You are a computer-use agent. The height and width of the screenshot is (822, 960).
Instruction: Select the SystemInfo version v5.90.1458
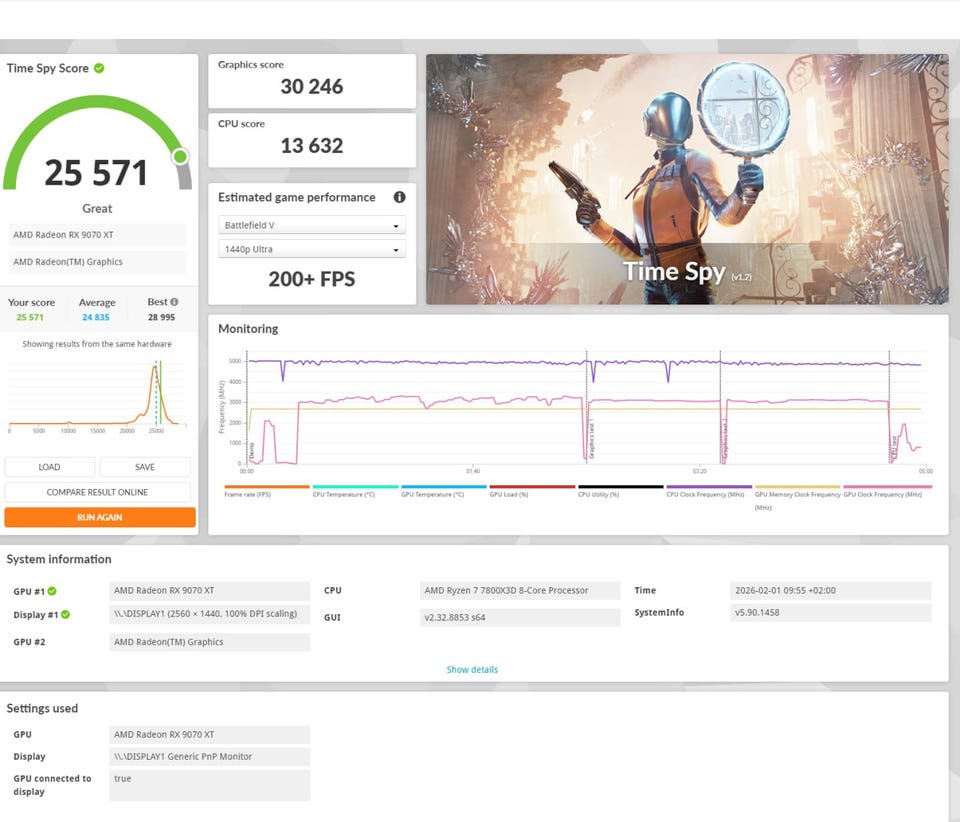[x=831, y=613]
